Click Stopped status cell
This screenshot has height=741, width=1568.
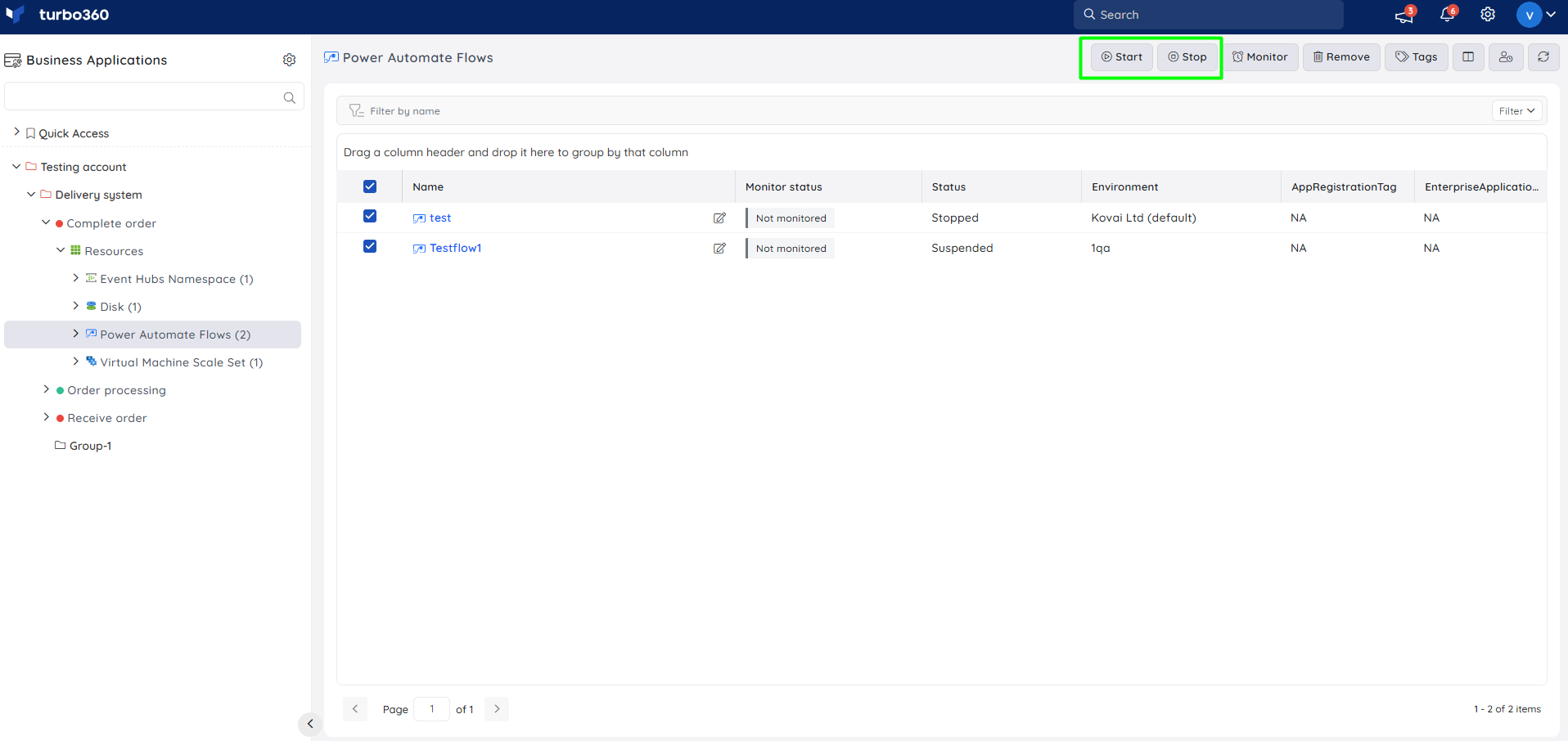(954, 218)
